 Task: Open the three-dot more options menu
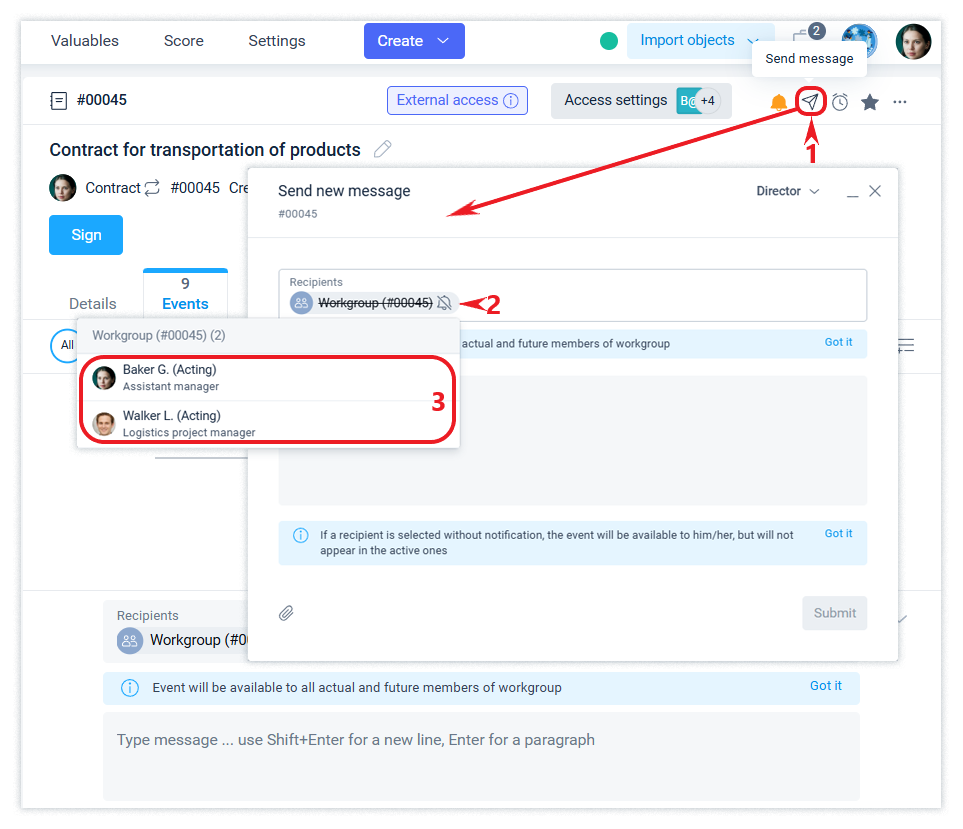click(x=900, y=102)
